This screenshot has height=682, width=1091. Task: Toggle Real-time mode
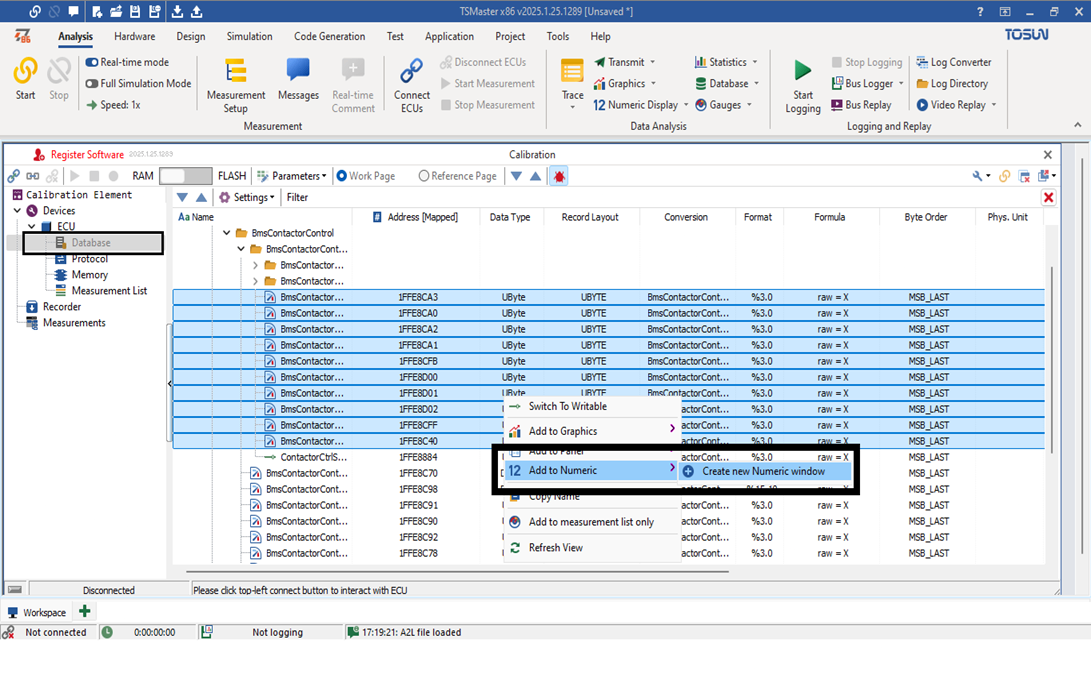[x=127, y=62]
